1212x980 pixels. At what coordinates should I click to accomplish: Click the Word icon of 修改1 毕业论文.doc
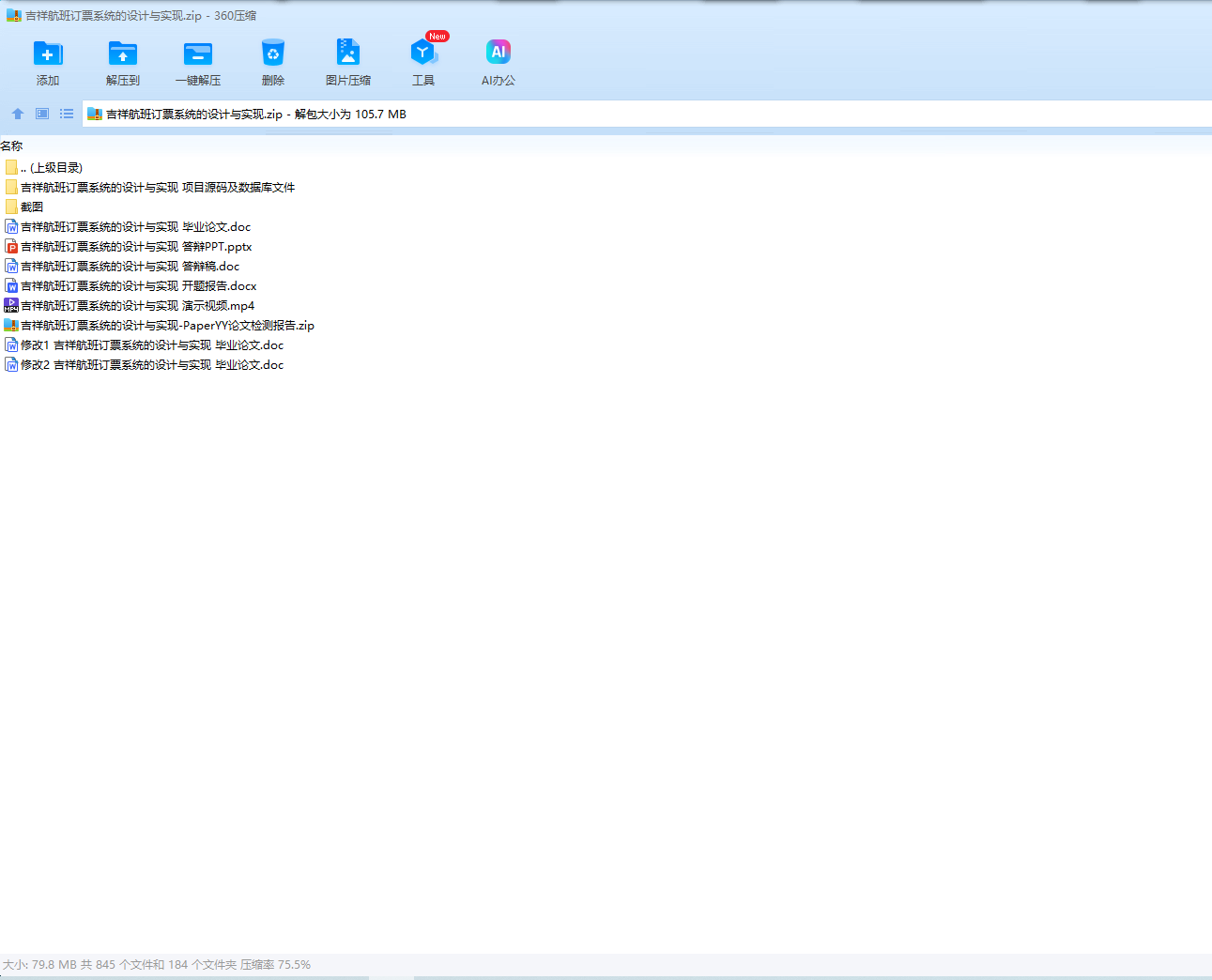pyautogui.click(x=11, y=345)
